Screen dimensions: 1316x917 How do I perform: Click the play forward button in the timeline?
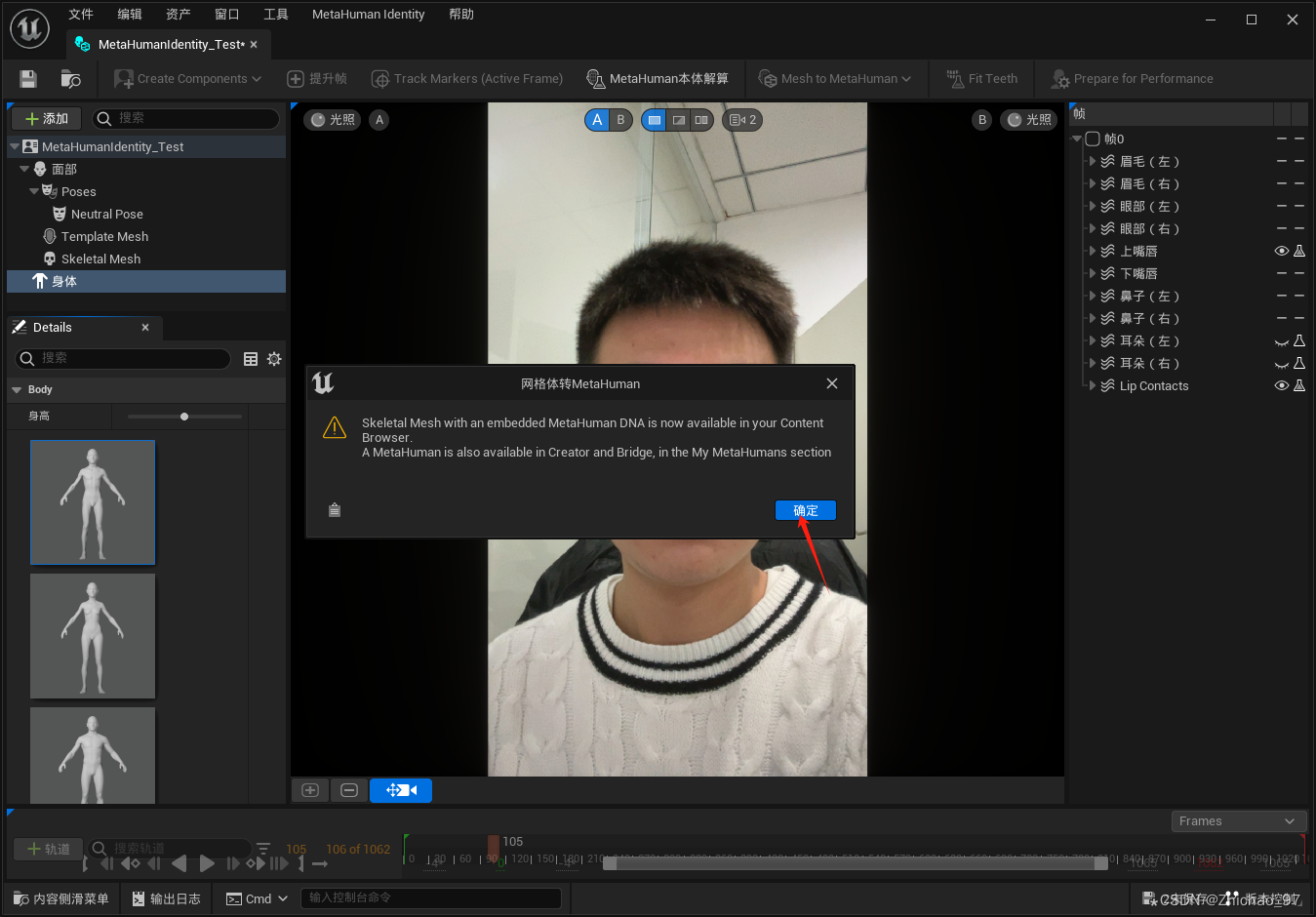[207, 863]
